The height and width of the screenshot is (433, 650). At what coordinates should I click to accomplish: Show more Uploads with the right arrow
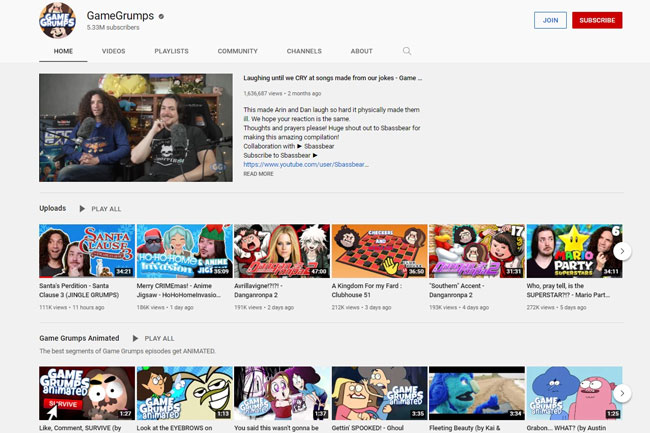[622, 251]
